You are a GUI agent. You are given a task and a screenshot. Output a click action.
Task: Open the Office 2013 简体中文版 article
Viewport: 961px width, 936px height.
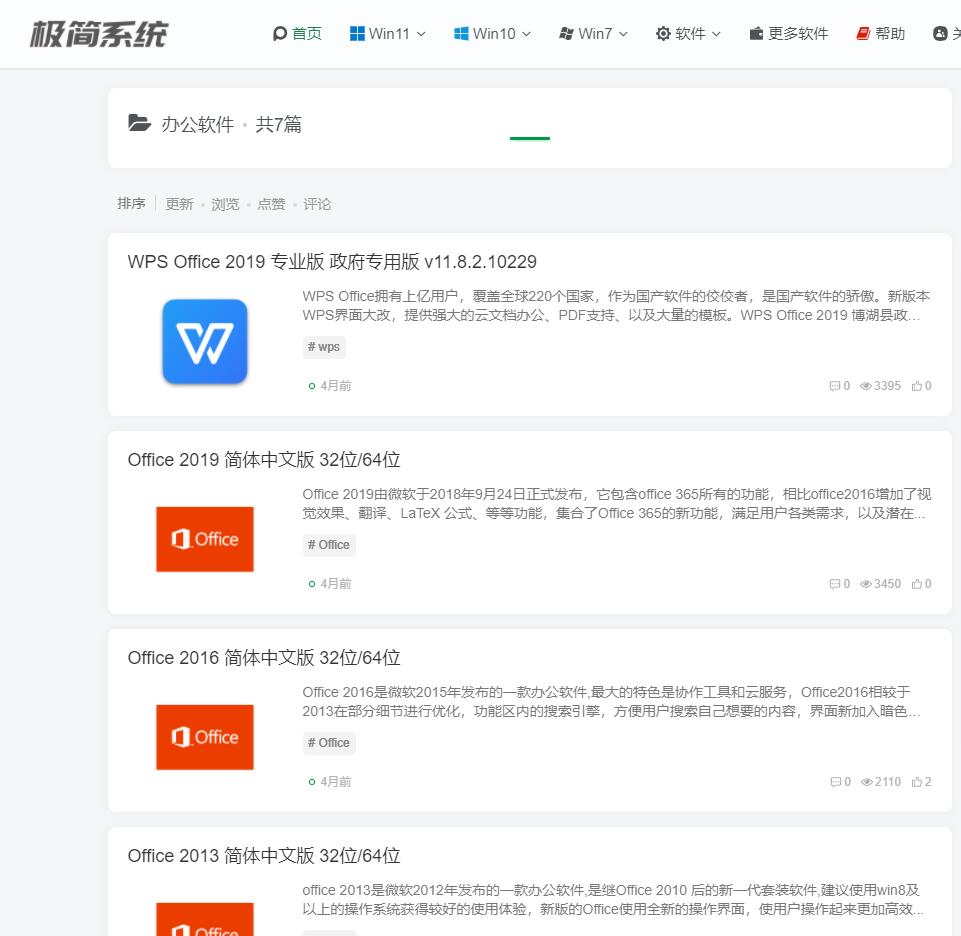point(263,855)
